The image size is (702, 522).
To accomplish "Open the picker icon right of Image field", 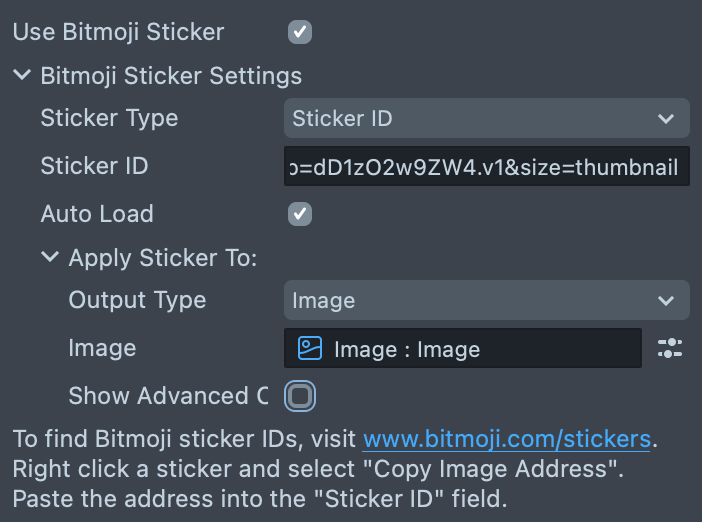I will click(669, 348).
